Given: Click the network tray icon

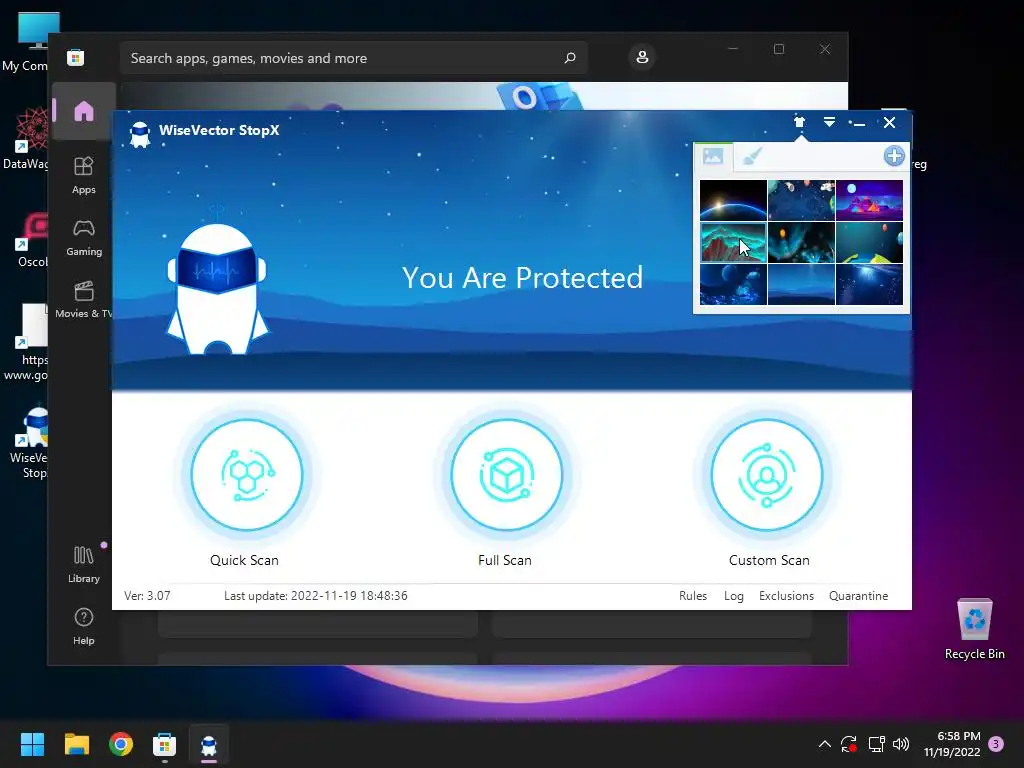Looking at the screenshot, I should tap(876, 744).
